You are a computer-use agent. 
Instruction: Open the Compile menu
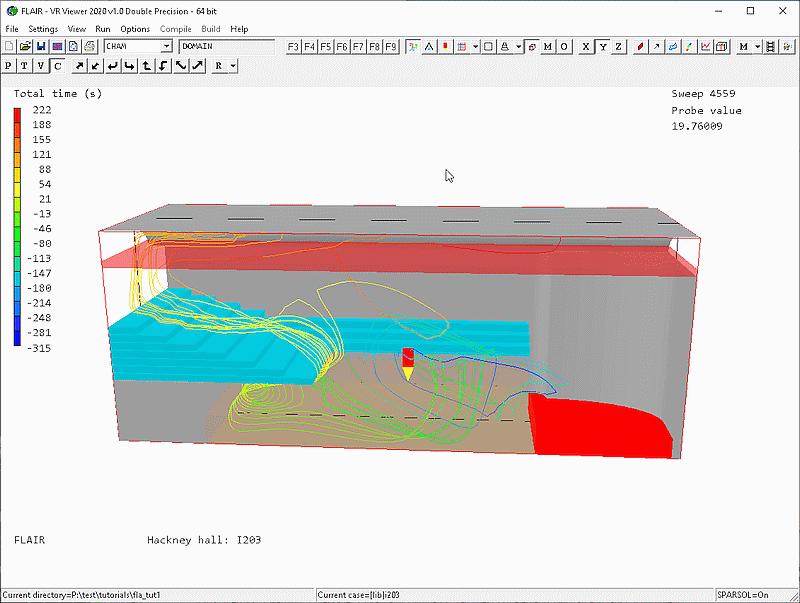point(175,29)
